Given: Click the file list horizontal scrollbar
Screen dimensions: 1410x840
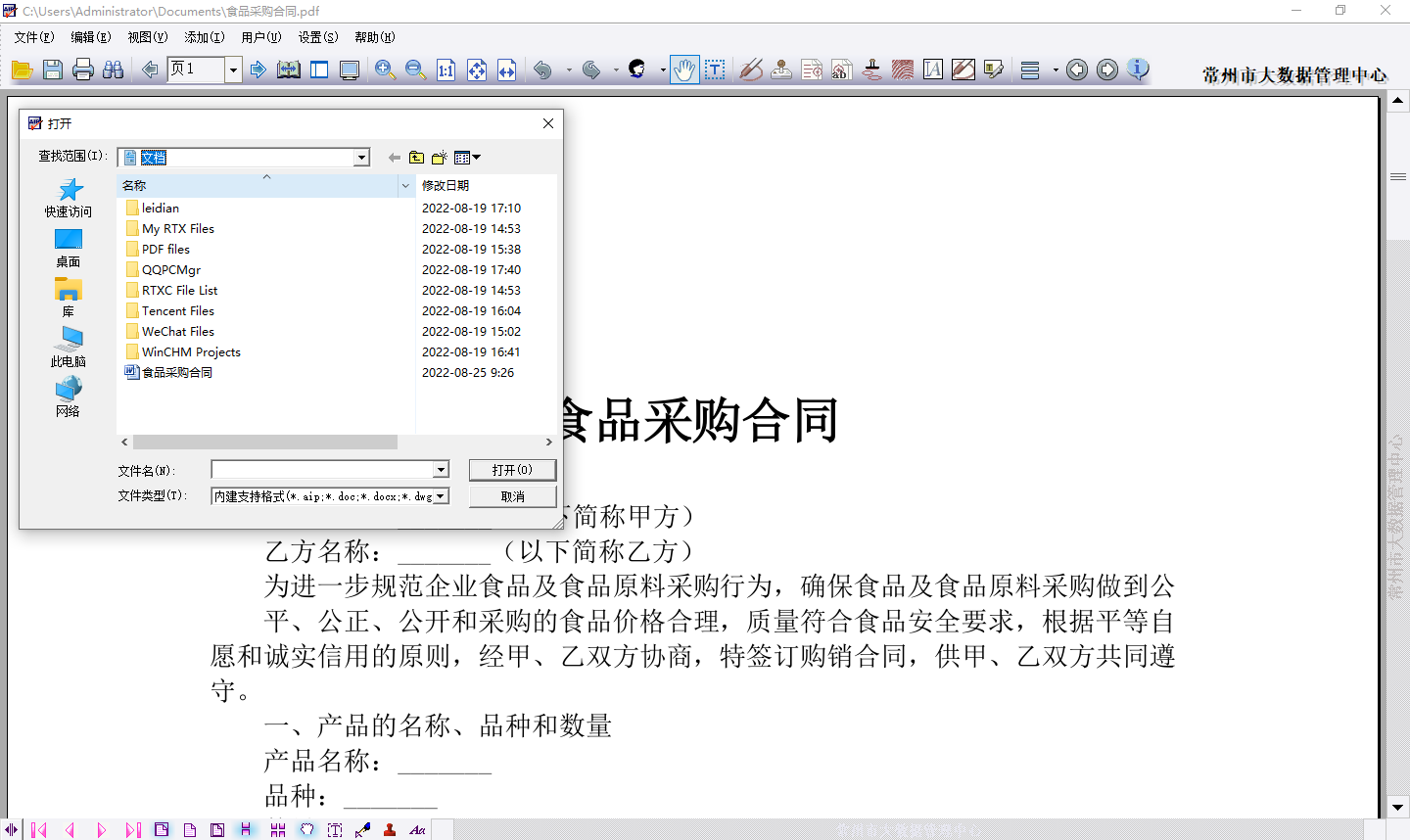Looking at the screenshot, I should pyautogui.click(x=264, y=443).
